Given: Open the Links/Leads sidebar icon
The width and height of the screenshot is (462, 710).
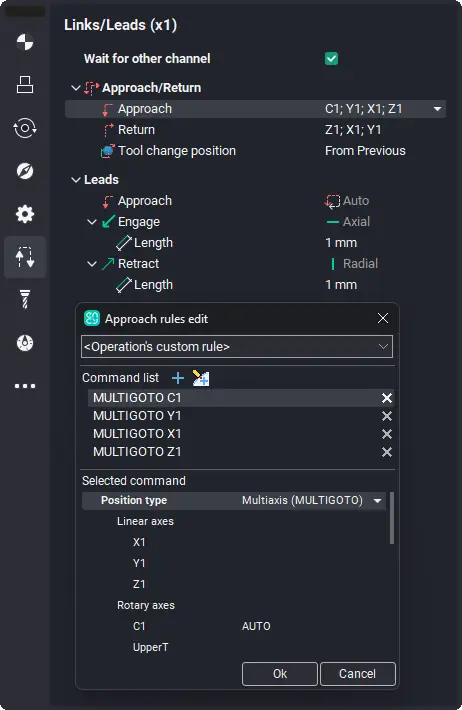Looking at the screenshot, I should coord(25,257).
